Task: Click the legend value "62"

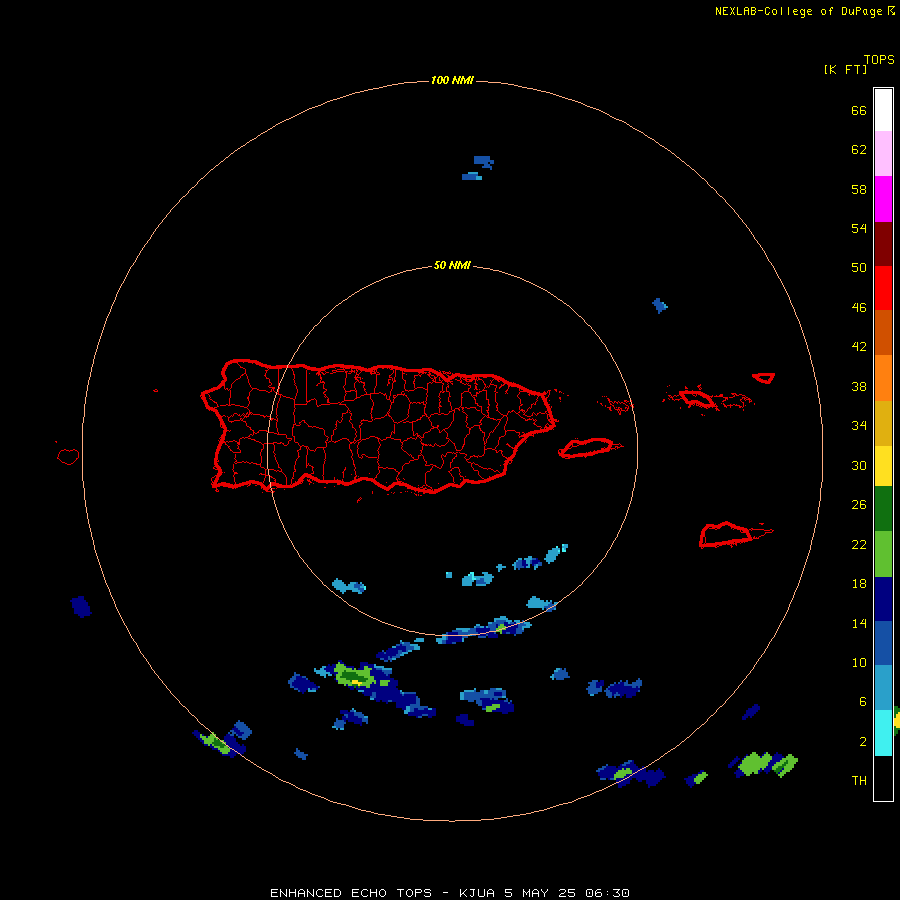Action: point(859,150)
